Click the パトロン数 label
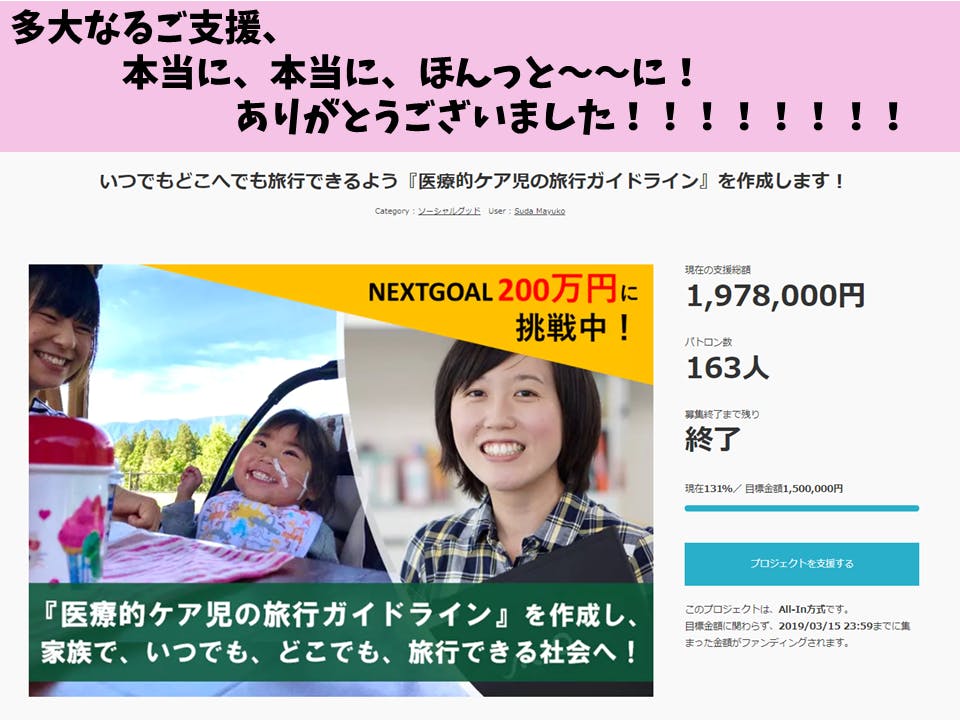960x720 pixels. click(x=708, y=342)
